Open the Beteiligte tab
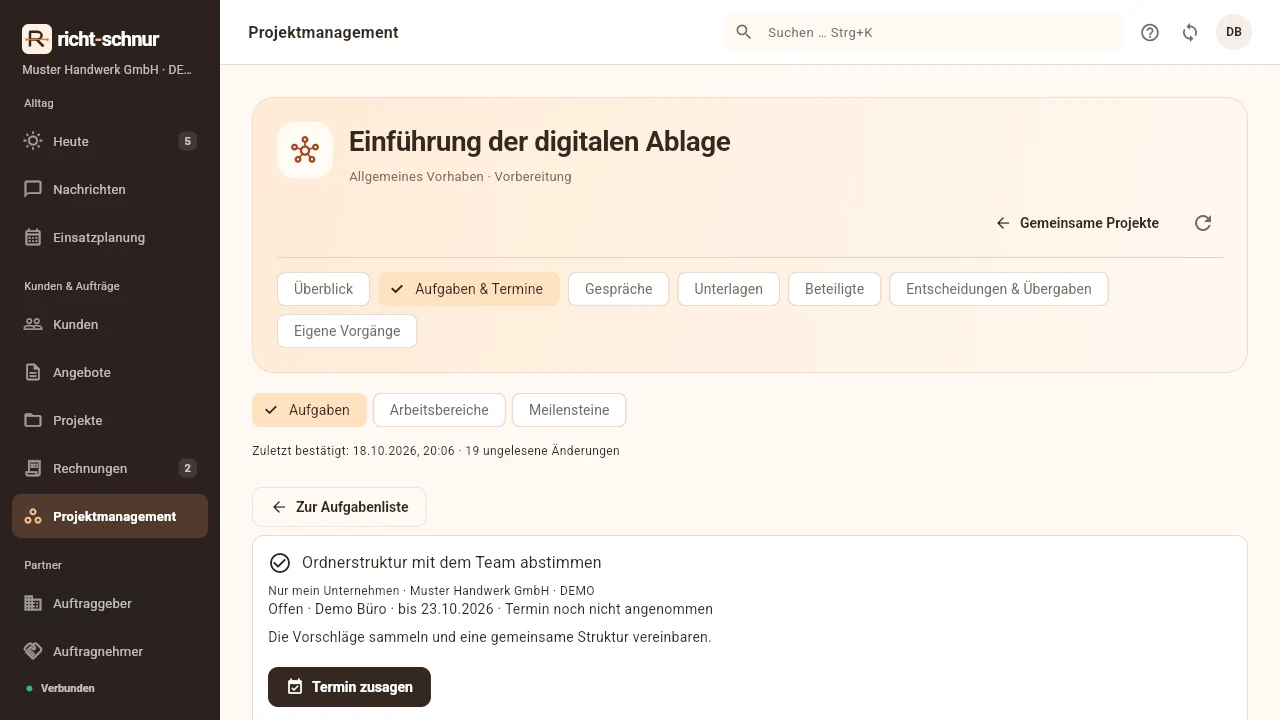Viewport: 1280px width, 720px height. tap(834, 289)
